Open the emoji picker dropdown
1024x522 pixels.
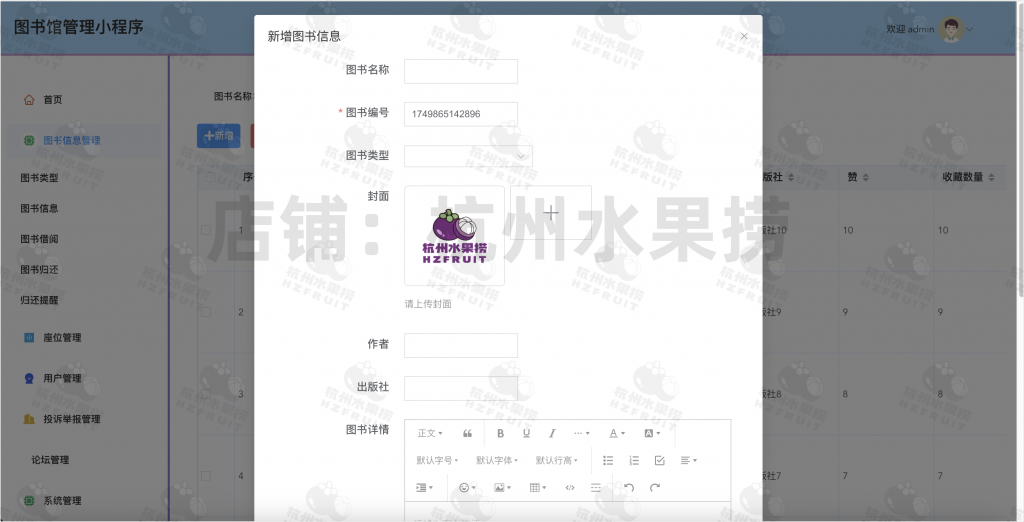(x=467, y=487)
